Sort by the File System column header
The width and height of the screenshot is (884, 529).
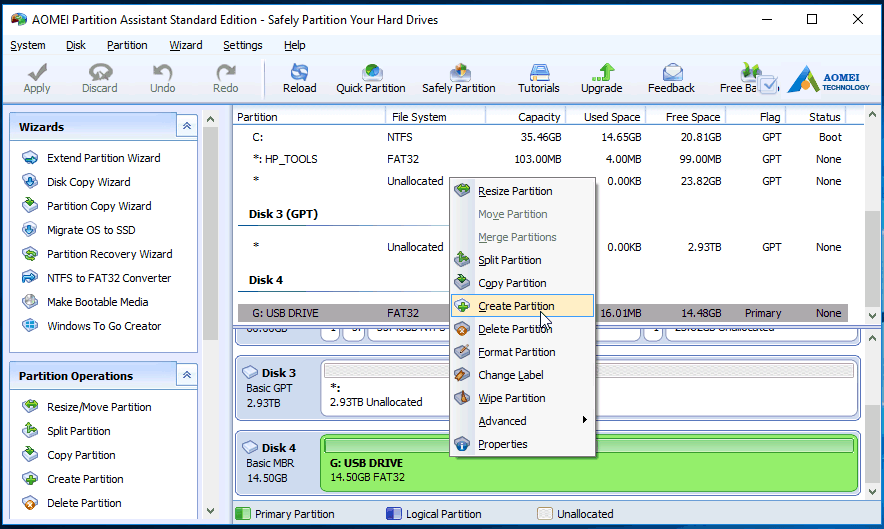(x=436, y=117)
